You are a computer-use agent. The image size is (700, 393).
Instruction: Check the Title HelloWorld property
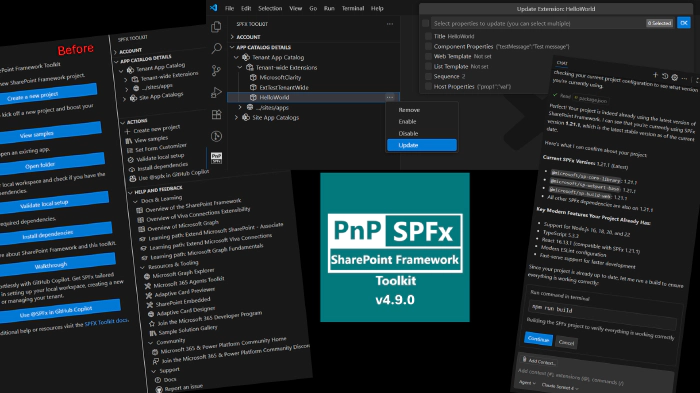429,36
